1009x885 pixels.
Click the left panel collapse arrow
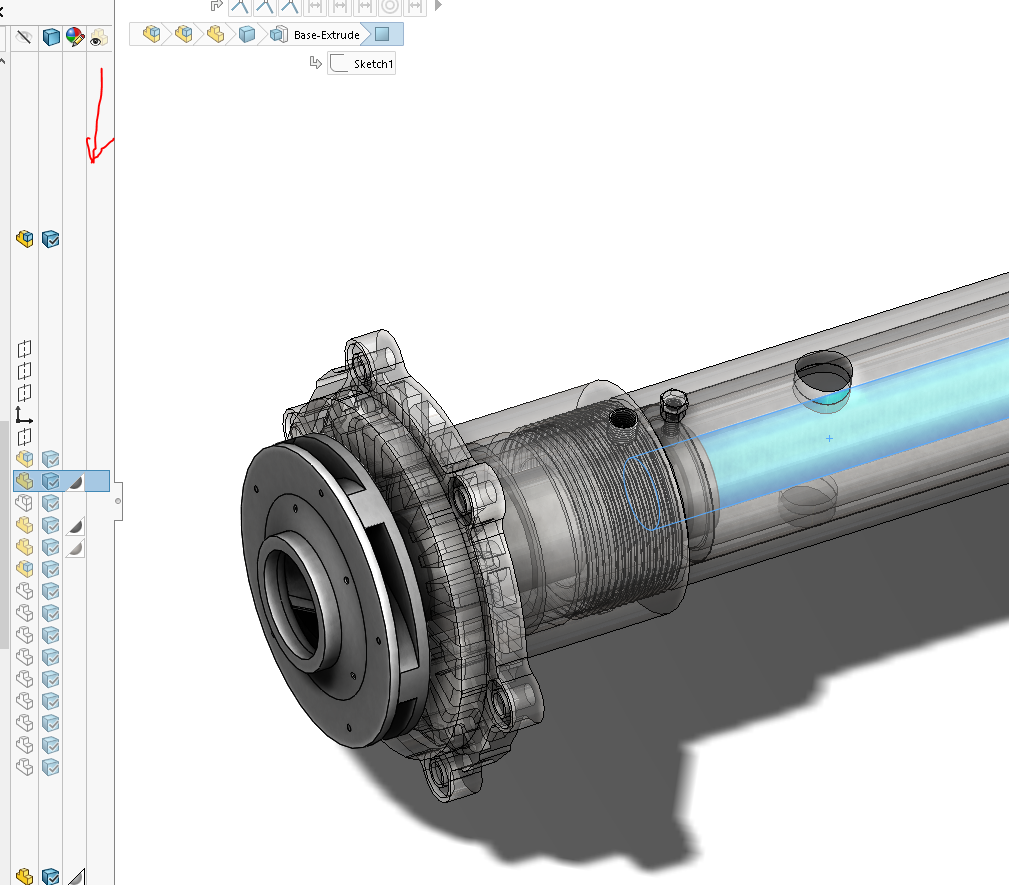coord(3,58)
